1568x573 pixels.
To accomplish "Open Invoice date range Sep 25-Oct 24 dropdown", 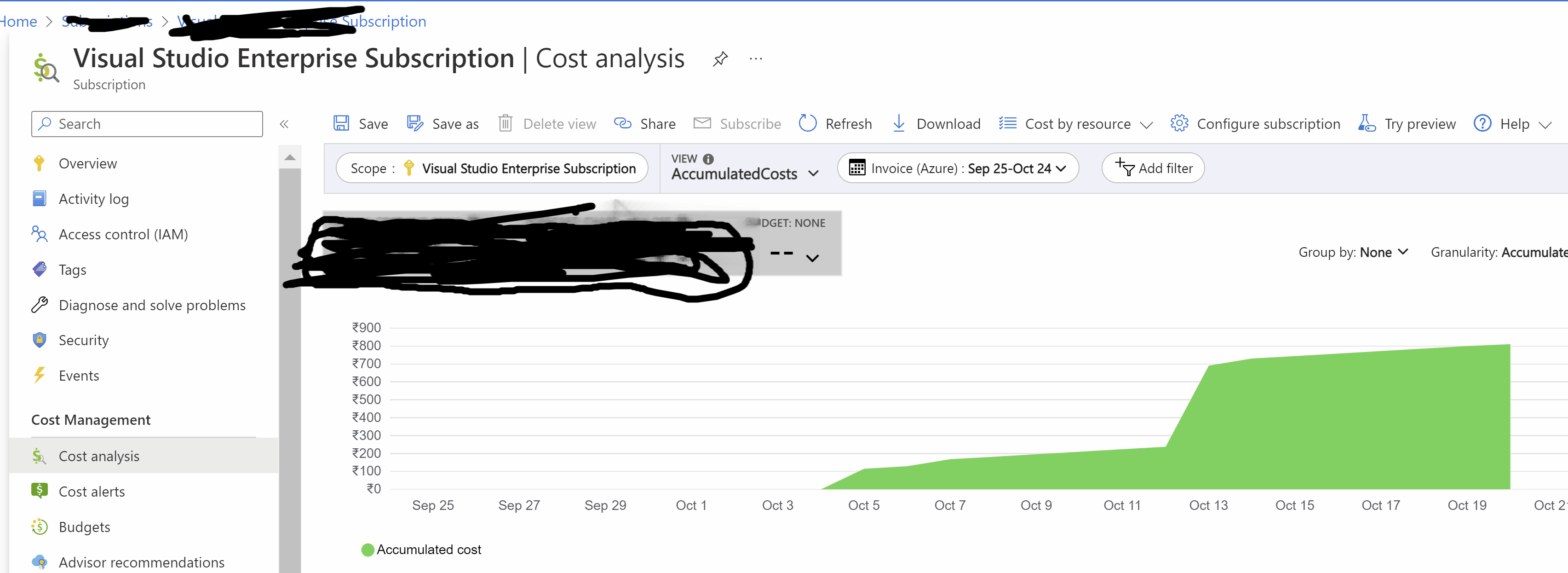I will [x=958, y=168].
